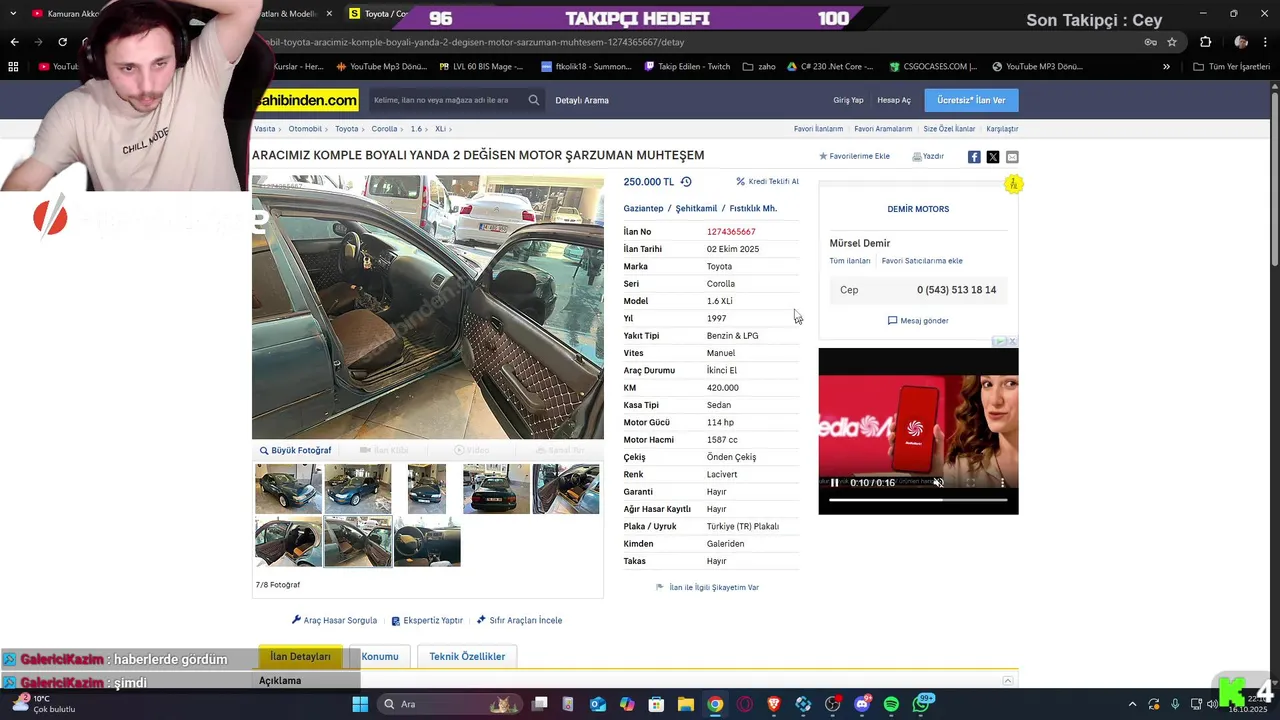Close the advertisement with the X icon
The height and width of the screenshot is (720, 1280).
pos(1012,341)
